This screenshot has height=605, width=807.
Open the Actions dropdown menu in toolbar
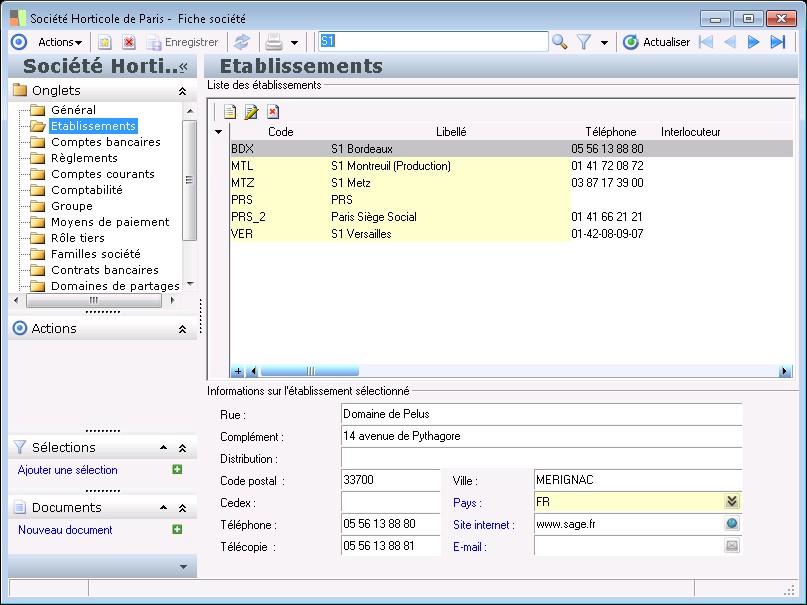(x=60, y=42)
